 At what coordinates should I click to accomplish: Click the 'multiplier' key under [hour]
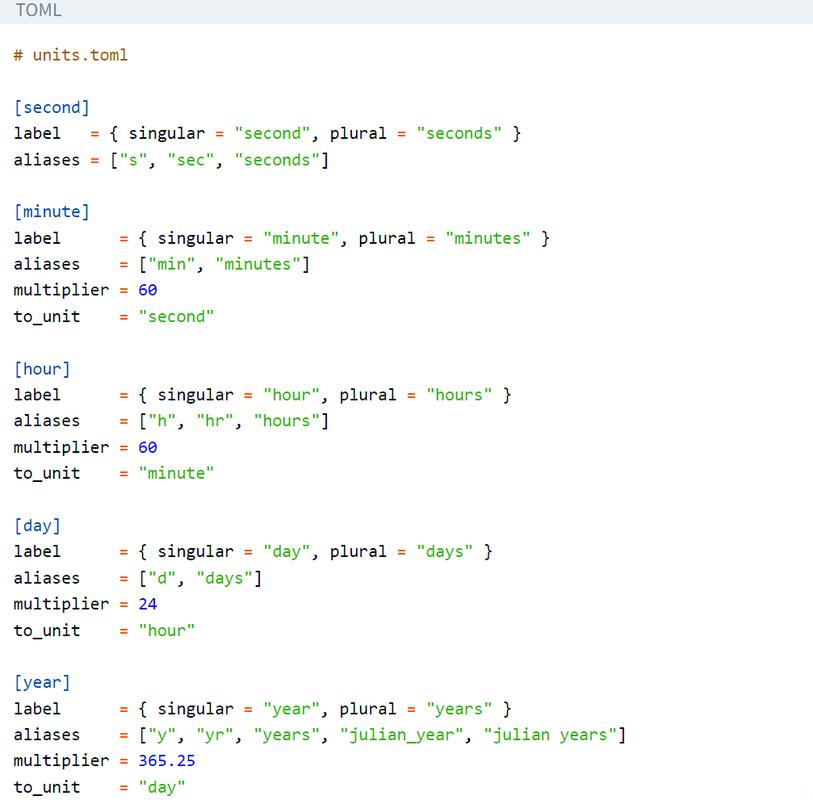point(61,447)
